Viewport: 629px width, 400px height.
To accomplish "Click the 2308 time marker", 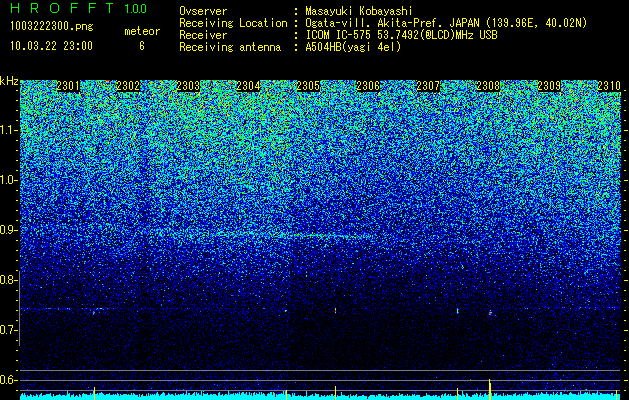I will point(488,86).
